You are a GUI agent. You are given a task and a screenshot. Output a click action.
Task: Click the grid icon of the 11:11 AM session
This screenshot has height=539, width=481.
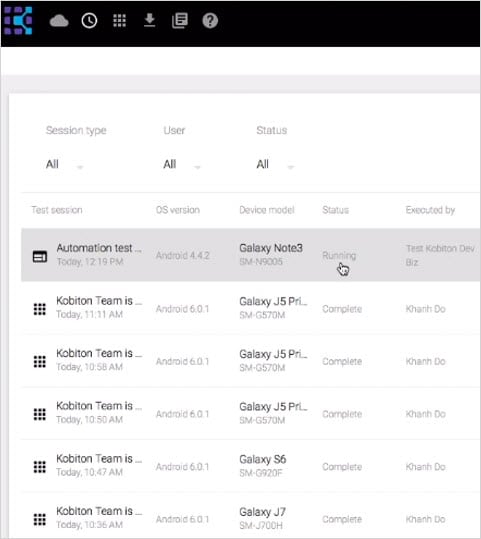(40, 309)
